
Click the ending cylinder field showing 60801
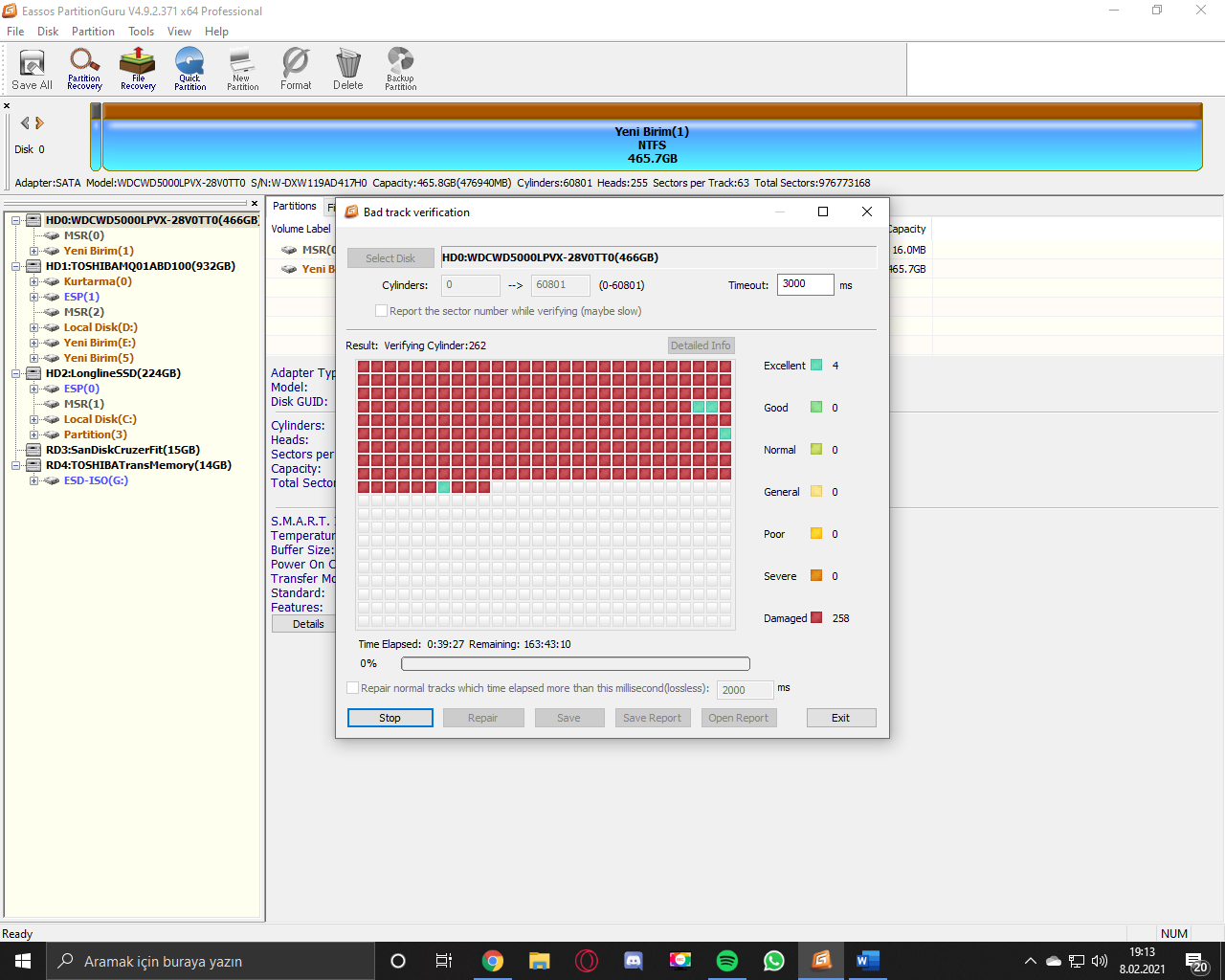[x=561, y=285]
